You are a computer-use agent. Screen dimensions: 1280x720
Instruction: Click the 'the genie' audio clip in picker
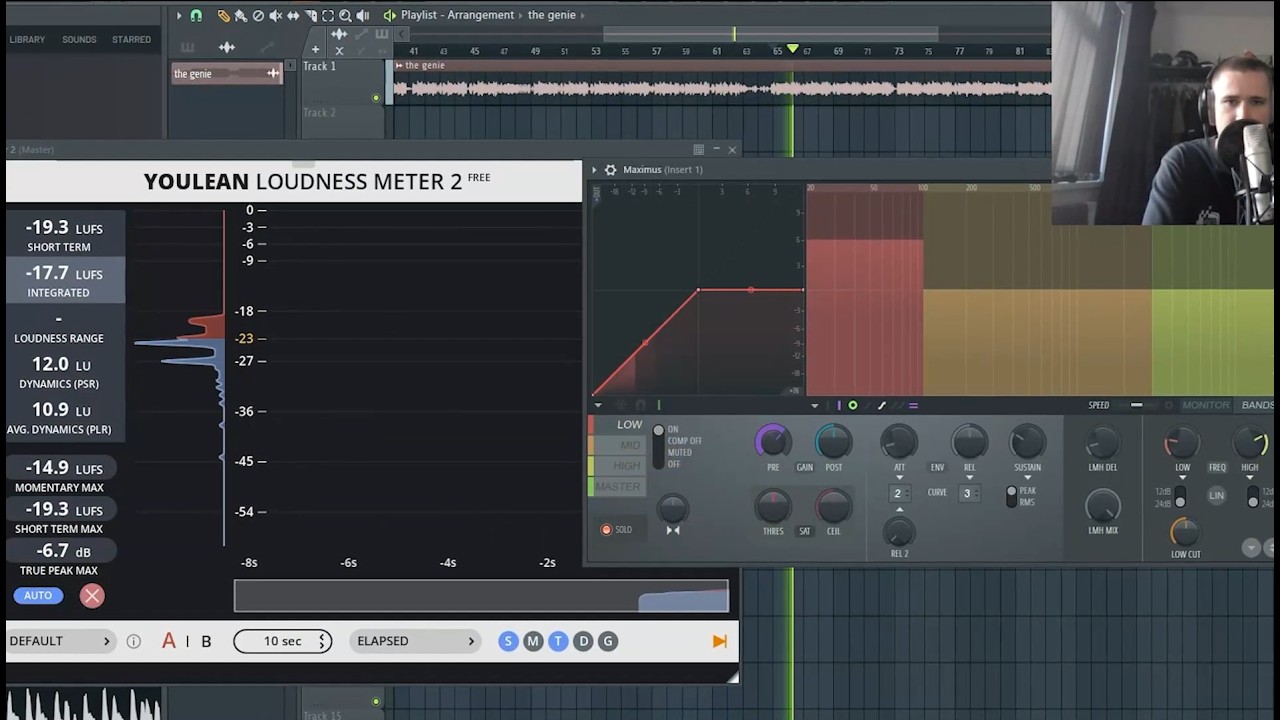[228, 73]
